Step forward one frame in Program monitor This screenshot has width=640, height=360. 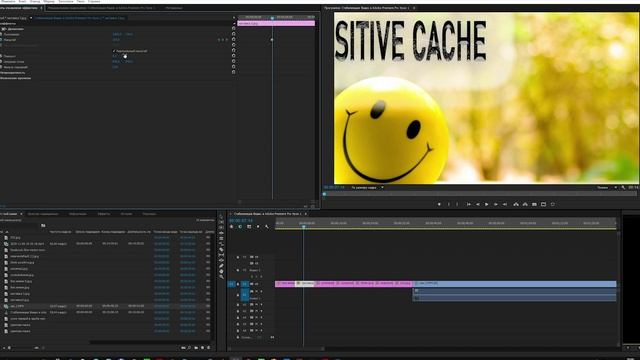click(x=496, y=204)
